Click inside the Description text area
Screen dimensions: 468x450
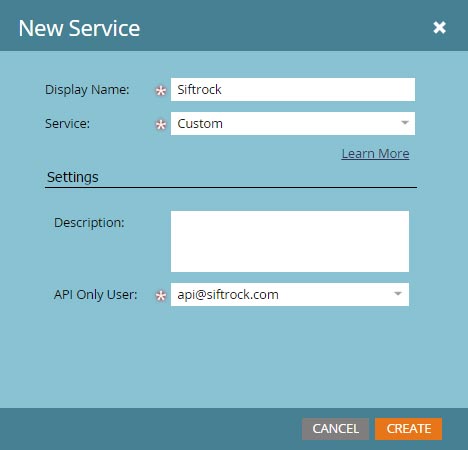tap(290, 241)
